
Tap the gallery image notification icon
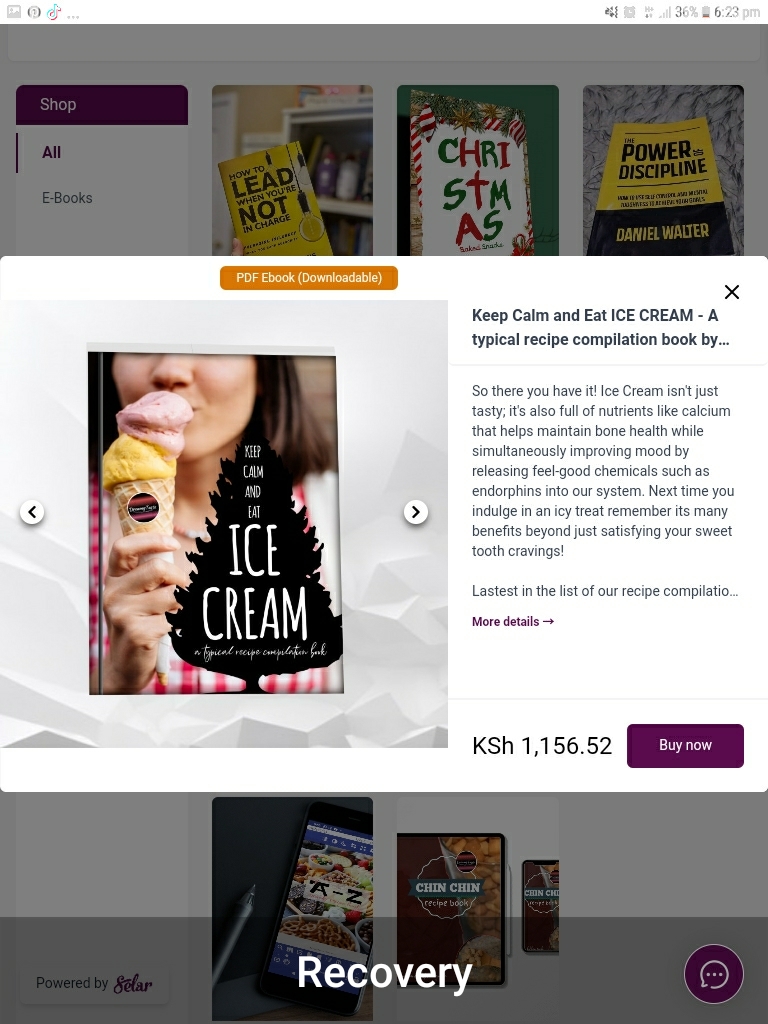coord(14,12)
